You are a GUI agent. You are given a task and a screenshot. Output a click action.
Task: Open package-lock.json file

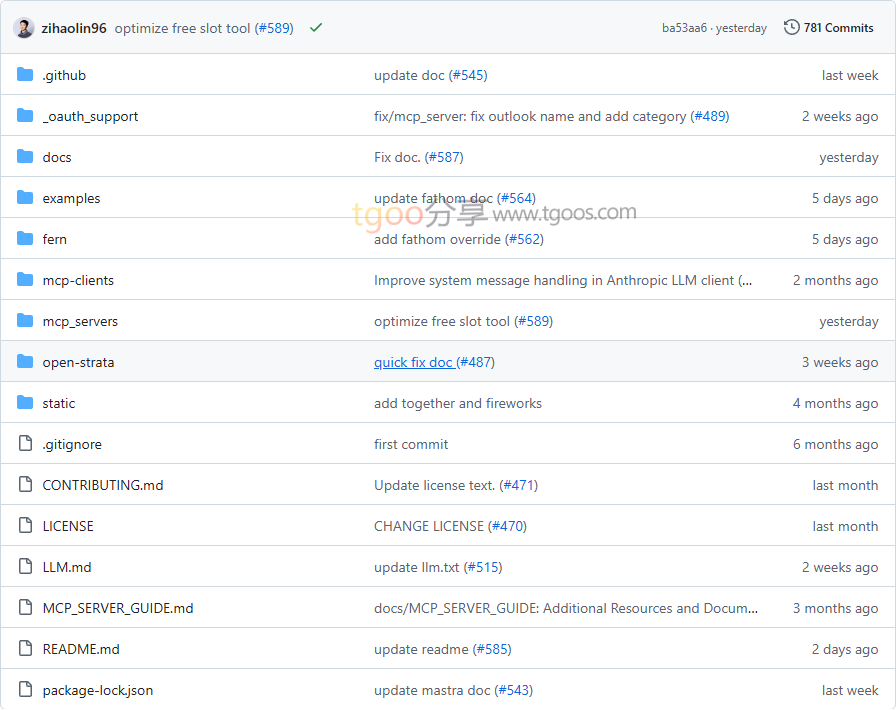point(98,690)
